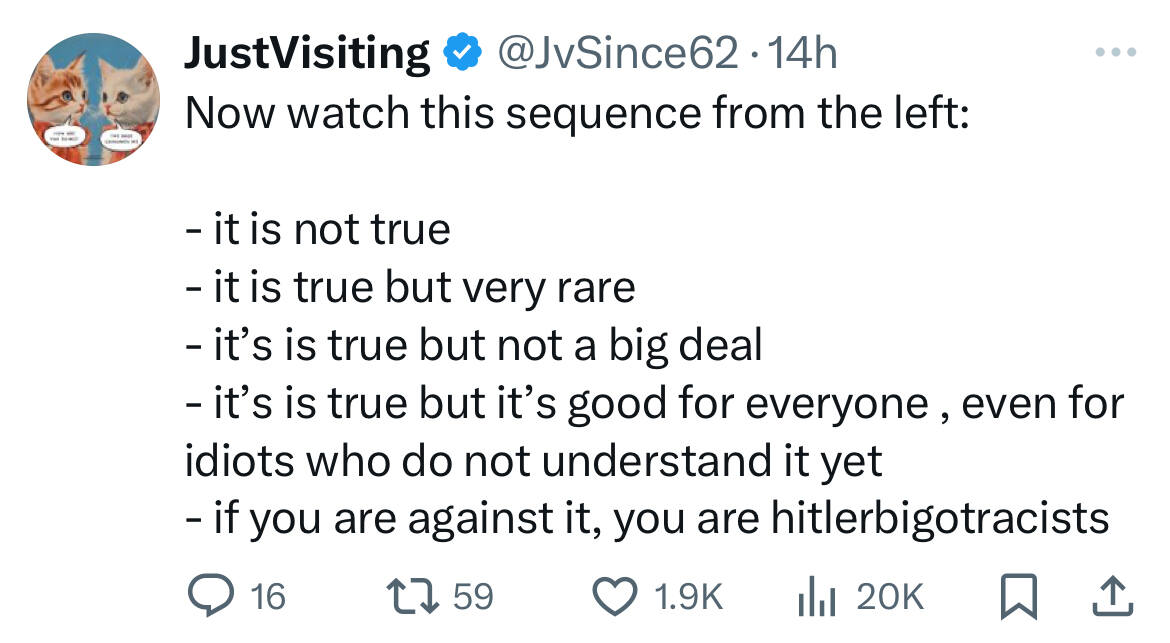Screen dimensions: 1170x643
Task: Click the 59 reposts count
Action: click(474, 597)
